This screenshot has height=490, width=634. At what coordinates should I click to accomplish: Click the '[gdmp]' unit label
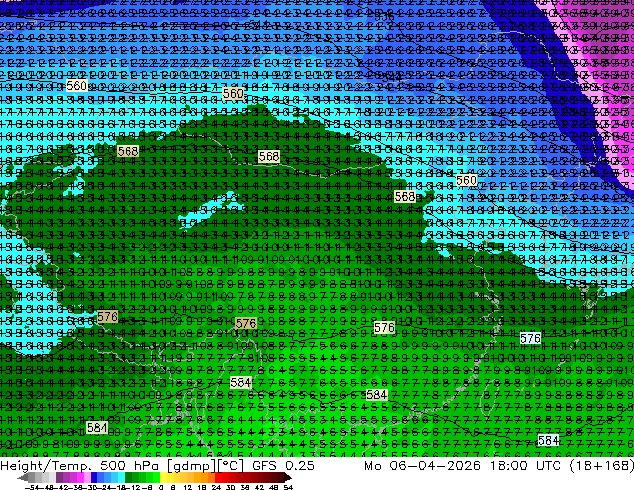click(192, 466)
